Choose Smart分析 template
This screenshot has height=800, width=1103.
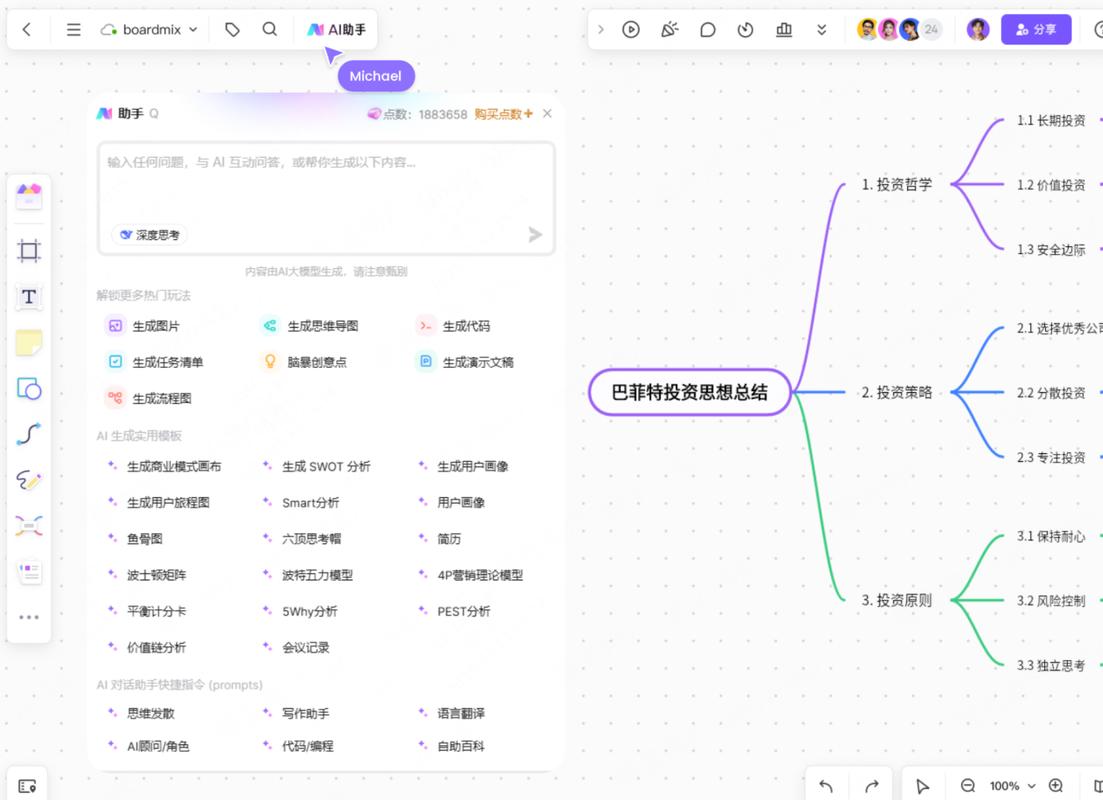301,502
